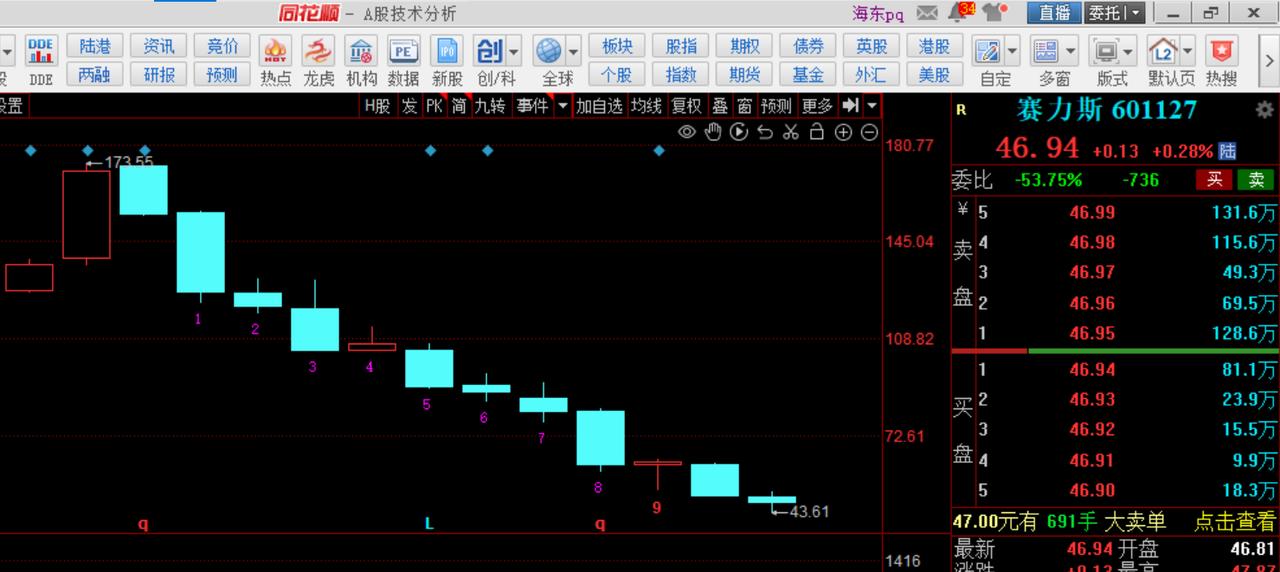Zoom in with the plus circle icon
The image size is (1280, 572).
843,132
